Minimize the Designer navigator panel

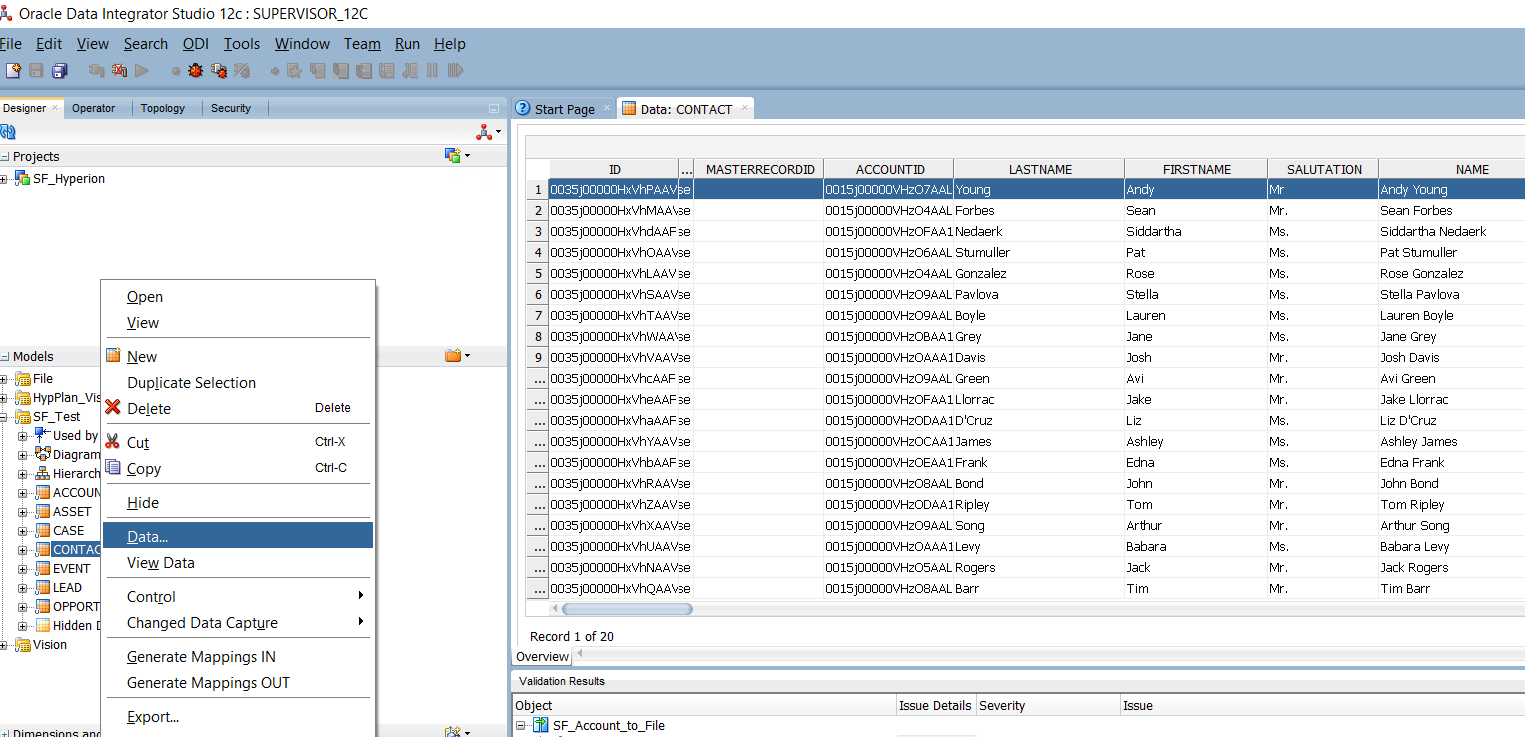[493, 108]
